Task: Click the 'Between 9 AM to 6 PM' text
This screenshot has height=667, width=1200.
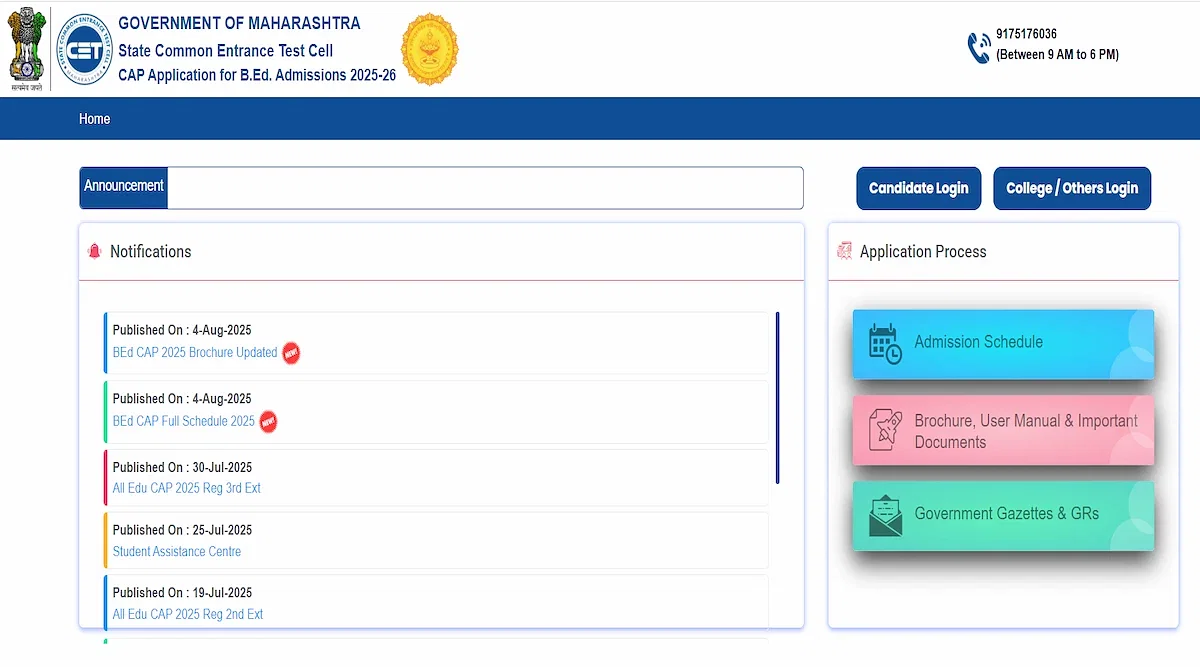Action: coord(1058,55)
